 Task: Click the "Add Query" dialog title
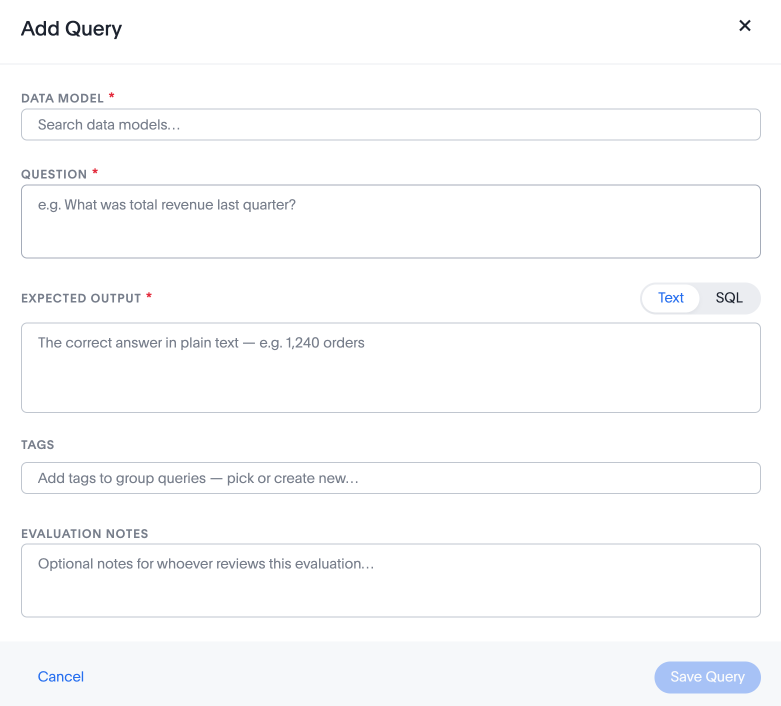pyautogui.click(x=71, y=29)
